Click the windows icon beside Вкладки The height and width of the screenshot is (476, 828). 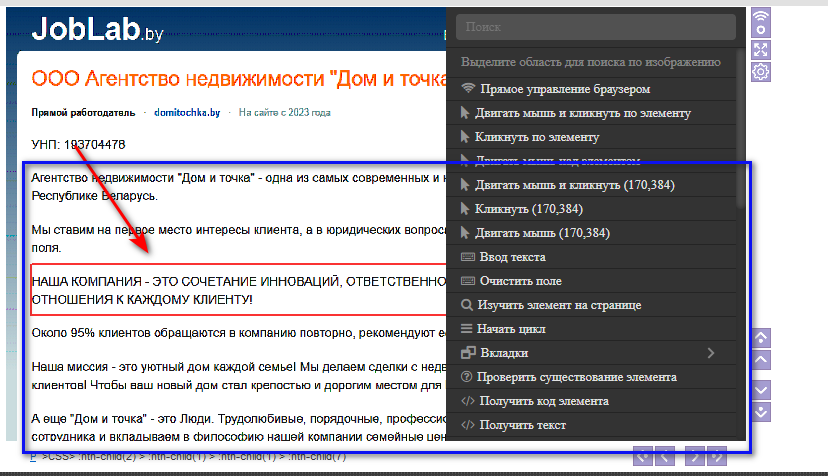pyautogui.click(x=468, y=352)
